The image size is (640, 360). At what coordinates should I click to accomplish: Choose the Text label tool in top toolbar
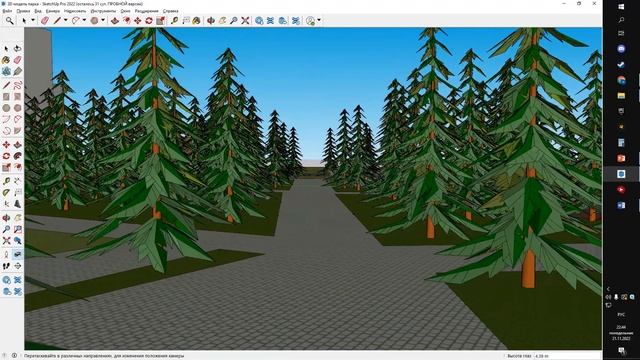(x=186, y=20)
